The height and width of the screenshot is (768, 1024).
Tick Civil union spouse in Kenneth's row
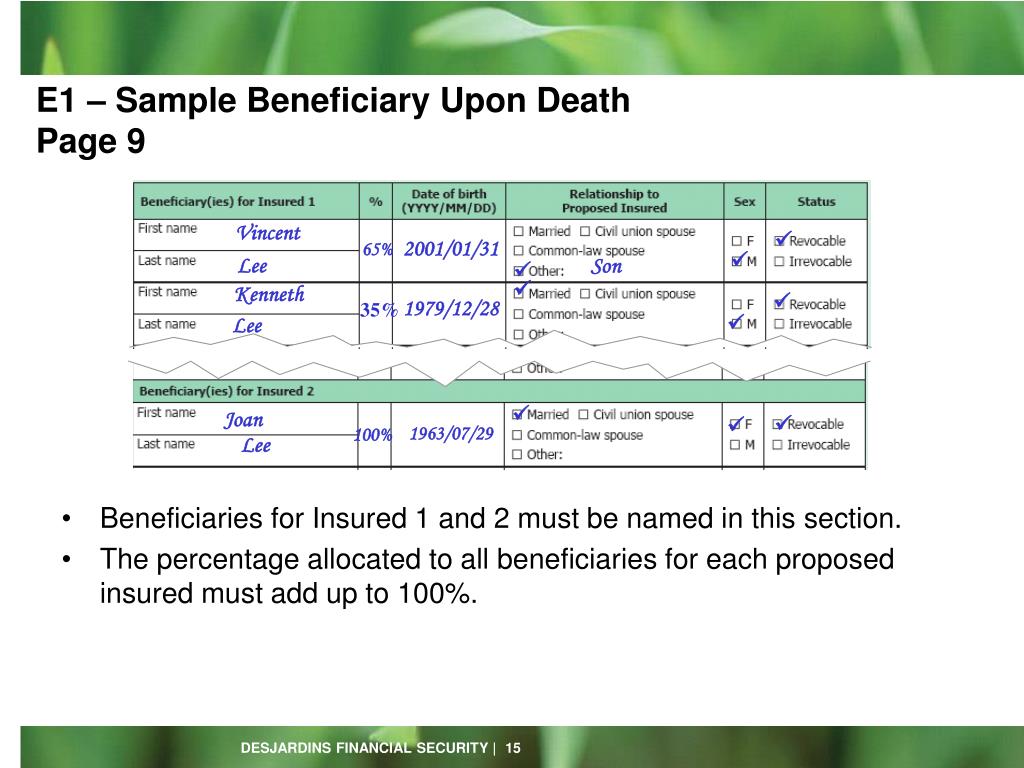point(585,294)
